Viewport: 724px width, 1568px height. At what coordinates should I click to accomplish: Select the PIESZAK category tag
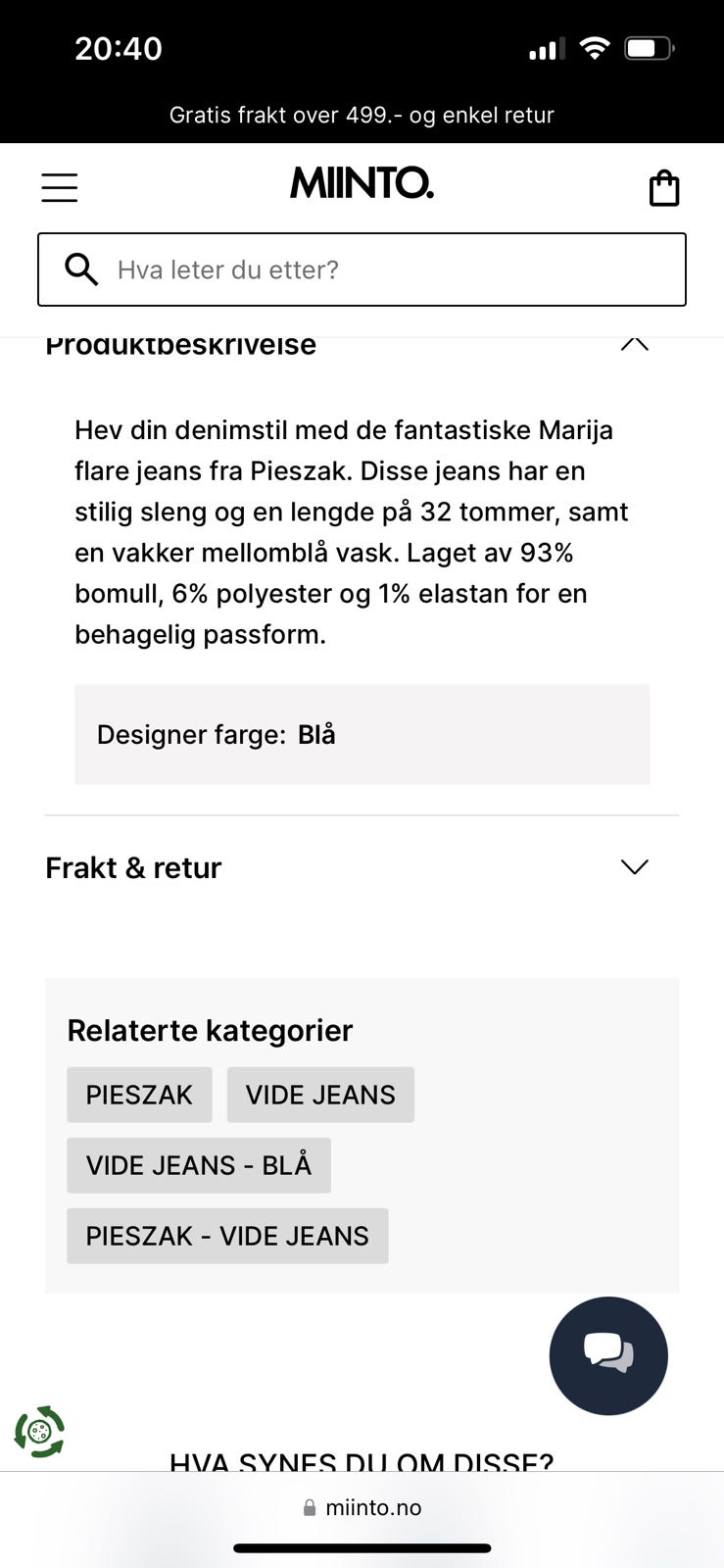139,1095
